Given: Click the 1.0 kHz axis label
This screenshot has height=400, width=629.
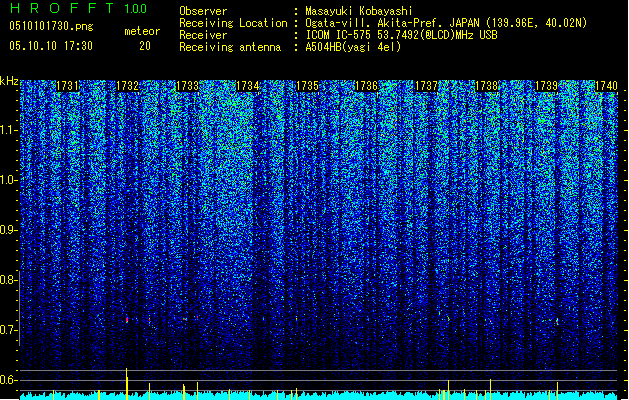Looking at the screenshot, I should pos(9,180).
